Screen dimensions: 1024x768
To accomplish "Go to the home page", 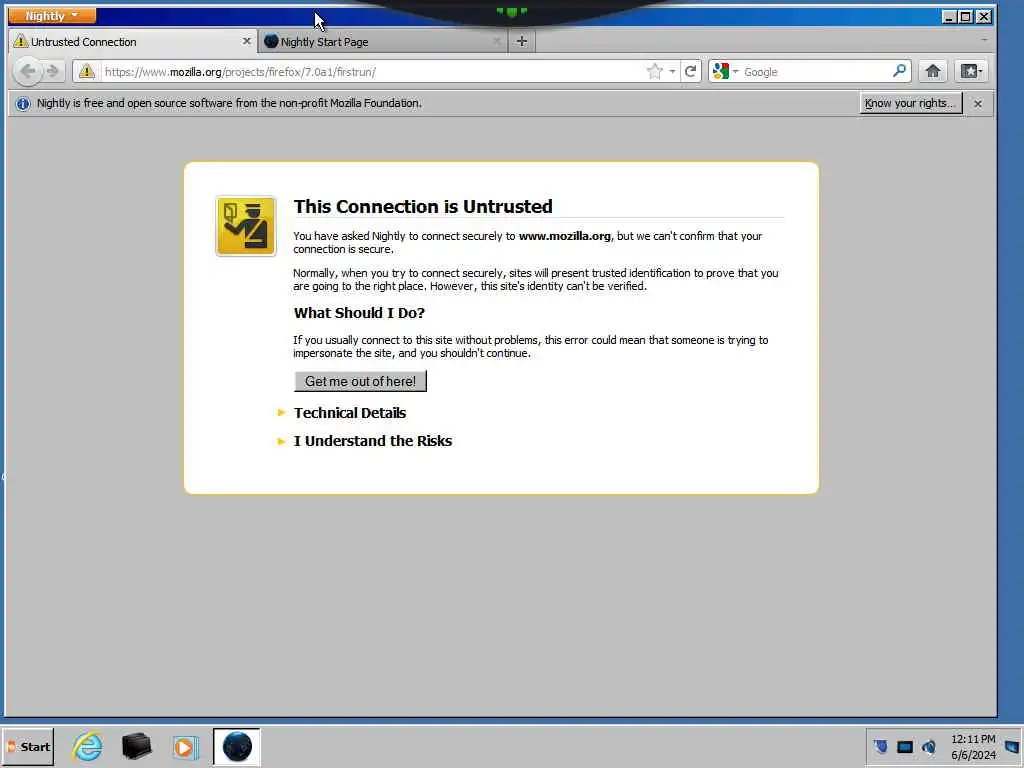I will click(933, 71).
